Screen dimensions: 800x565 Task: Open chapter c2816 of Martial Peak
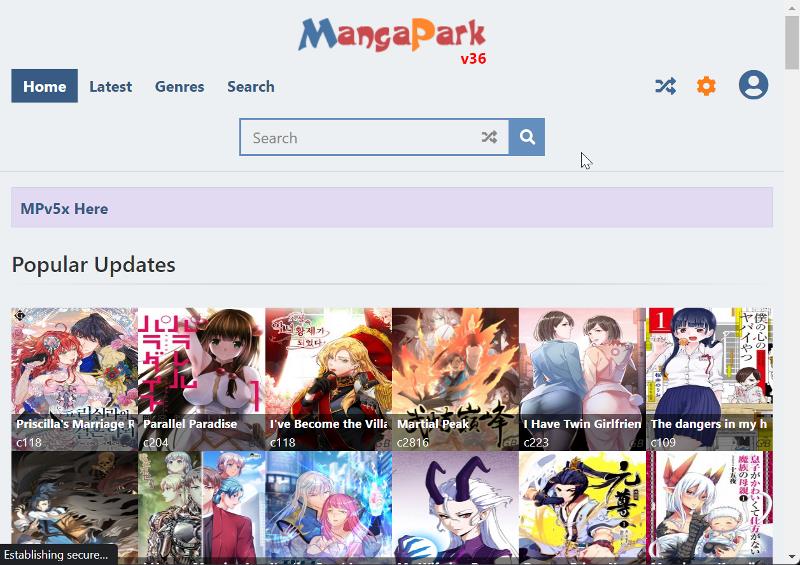[413, 443]
